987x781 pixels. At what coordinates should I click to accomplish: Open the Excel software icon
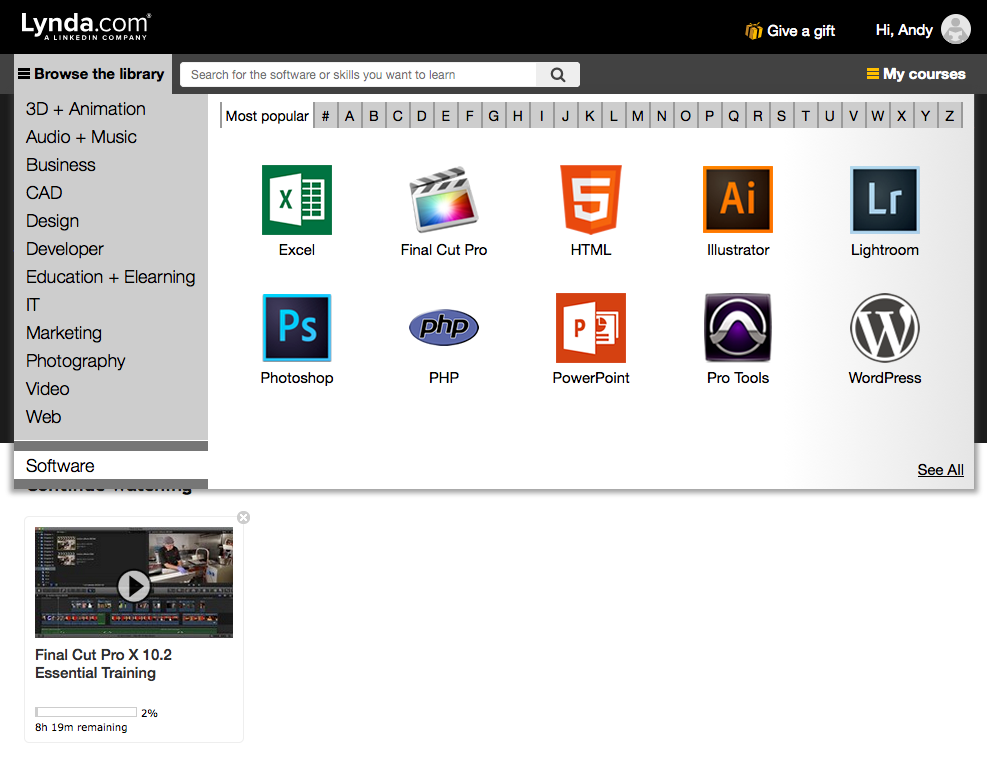pyautogui.click(x=296, y=200)
